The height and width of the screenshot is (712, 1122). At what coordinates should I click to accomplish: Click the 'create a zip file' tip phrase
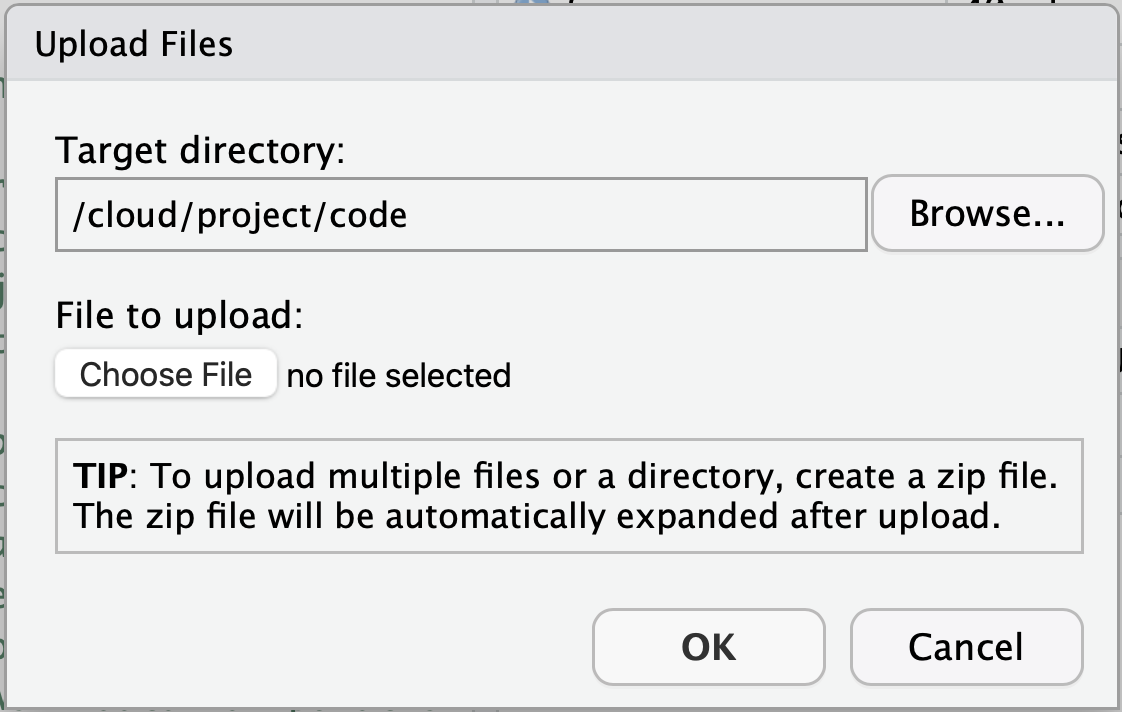pyautogui.click(x=926, y=477)
